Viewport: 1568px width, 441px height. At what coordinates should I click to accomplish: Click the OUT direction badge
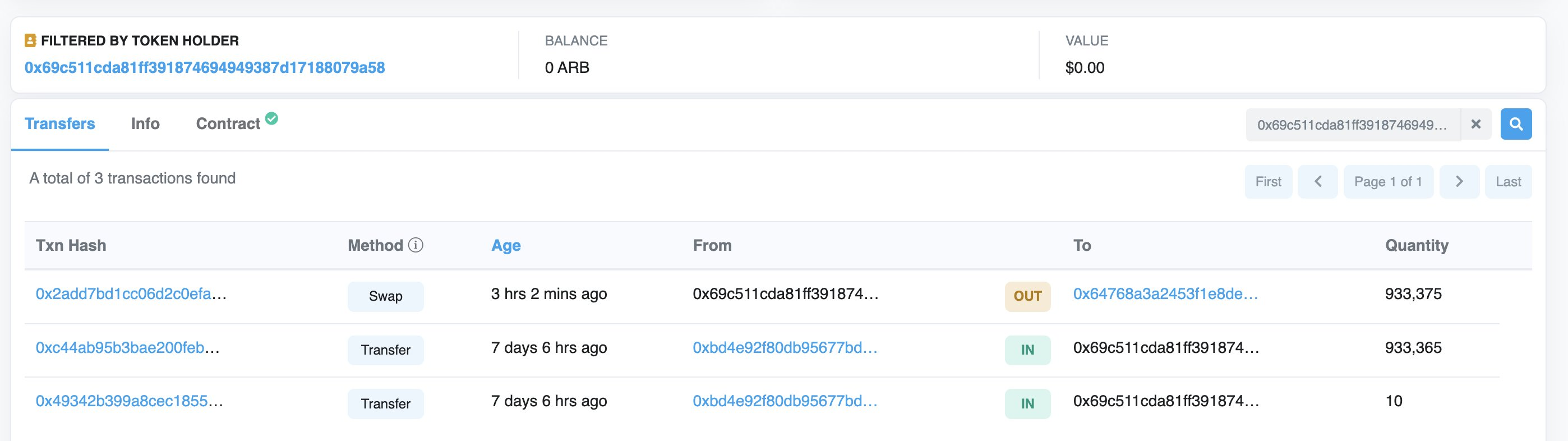(x=1027, y=296)
